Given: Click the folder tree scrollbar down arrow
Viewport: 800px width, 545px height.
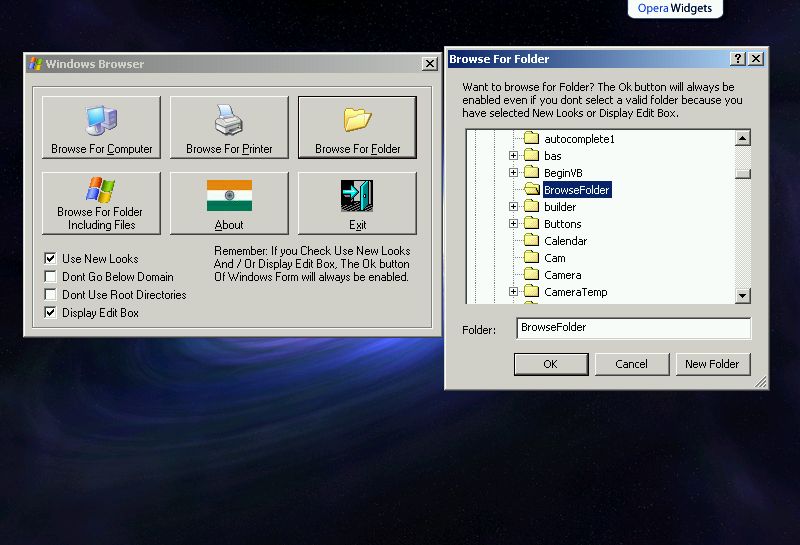Looking at the screenshot, I should point(743,296).
